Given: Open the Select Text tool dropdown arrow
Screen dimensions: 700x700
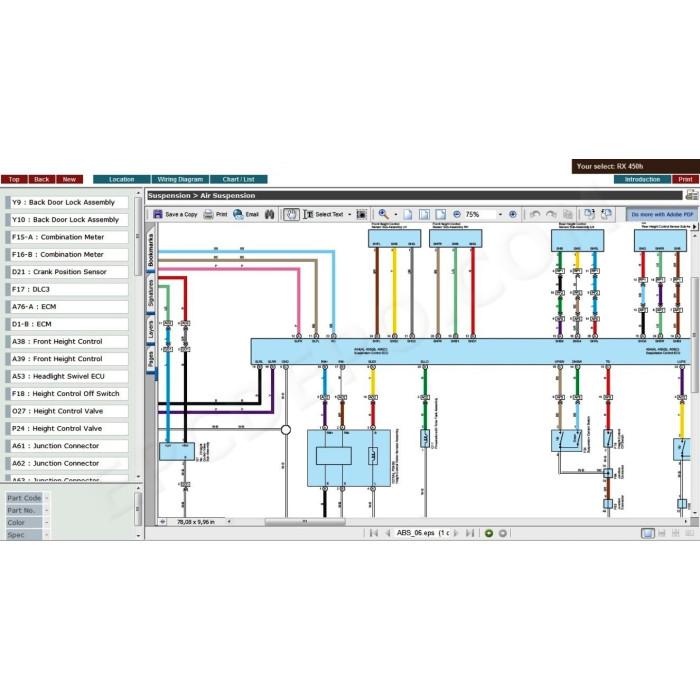Looking at the screenshot, I should (350, 215).
